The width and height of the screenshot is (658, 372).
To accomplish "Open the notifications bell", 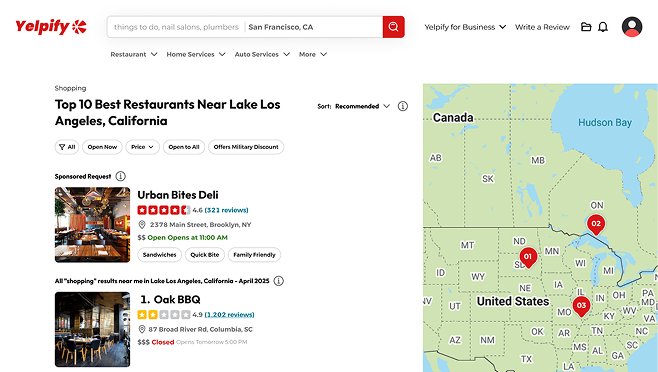I will (x=603, y=27).
